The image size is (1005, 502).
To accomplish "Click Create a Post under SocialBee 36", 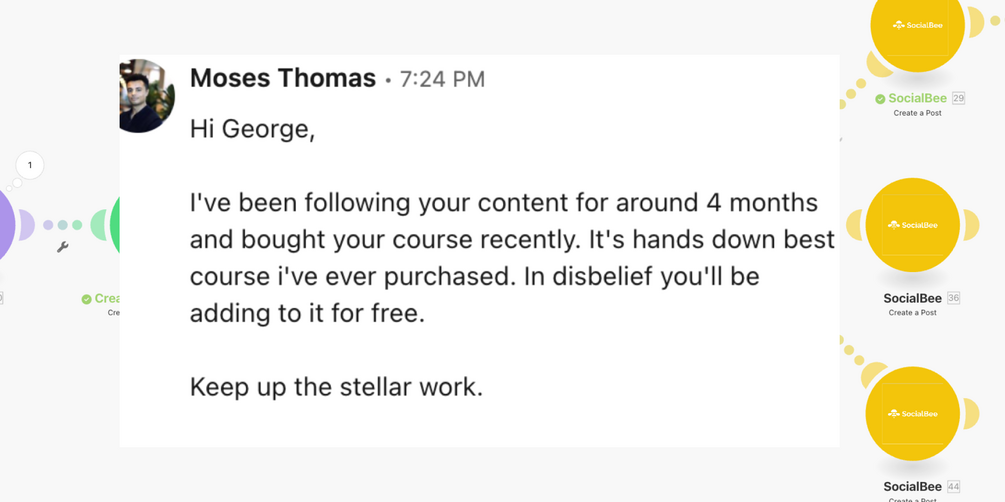I will coord(912,313).
